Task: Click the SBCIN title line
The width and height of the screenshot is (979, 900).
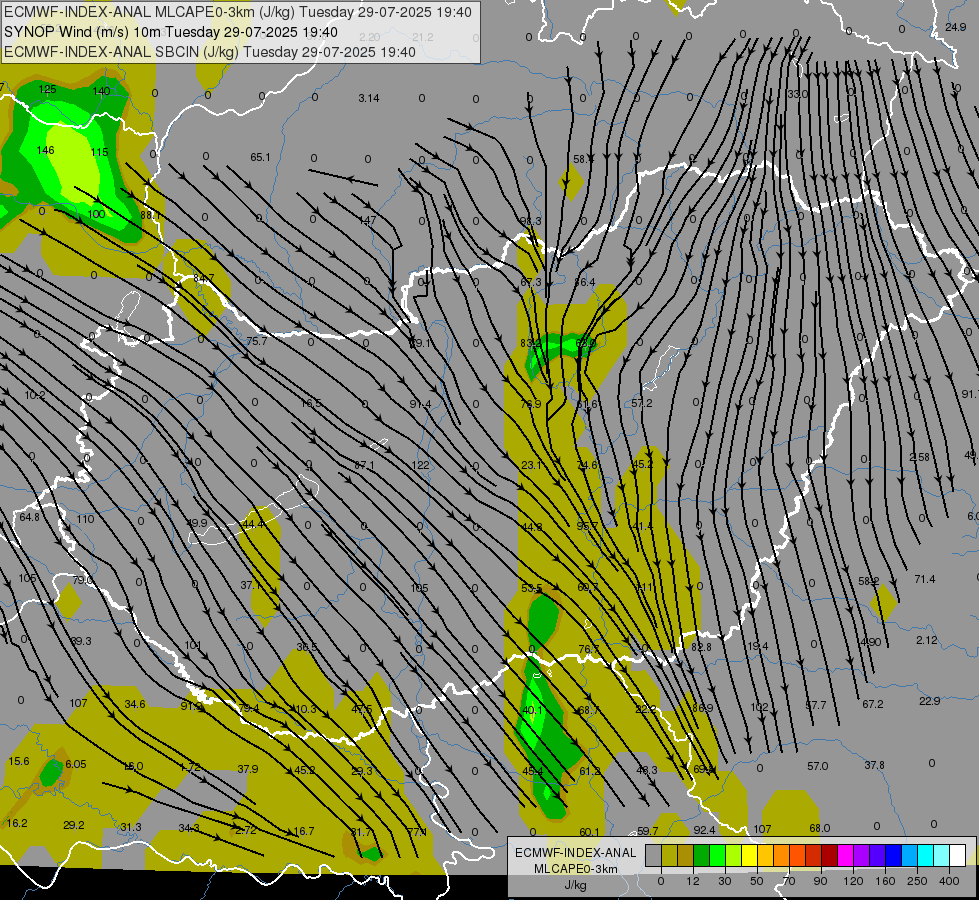Action: (210, 52)
